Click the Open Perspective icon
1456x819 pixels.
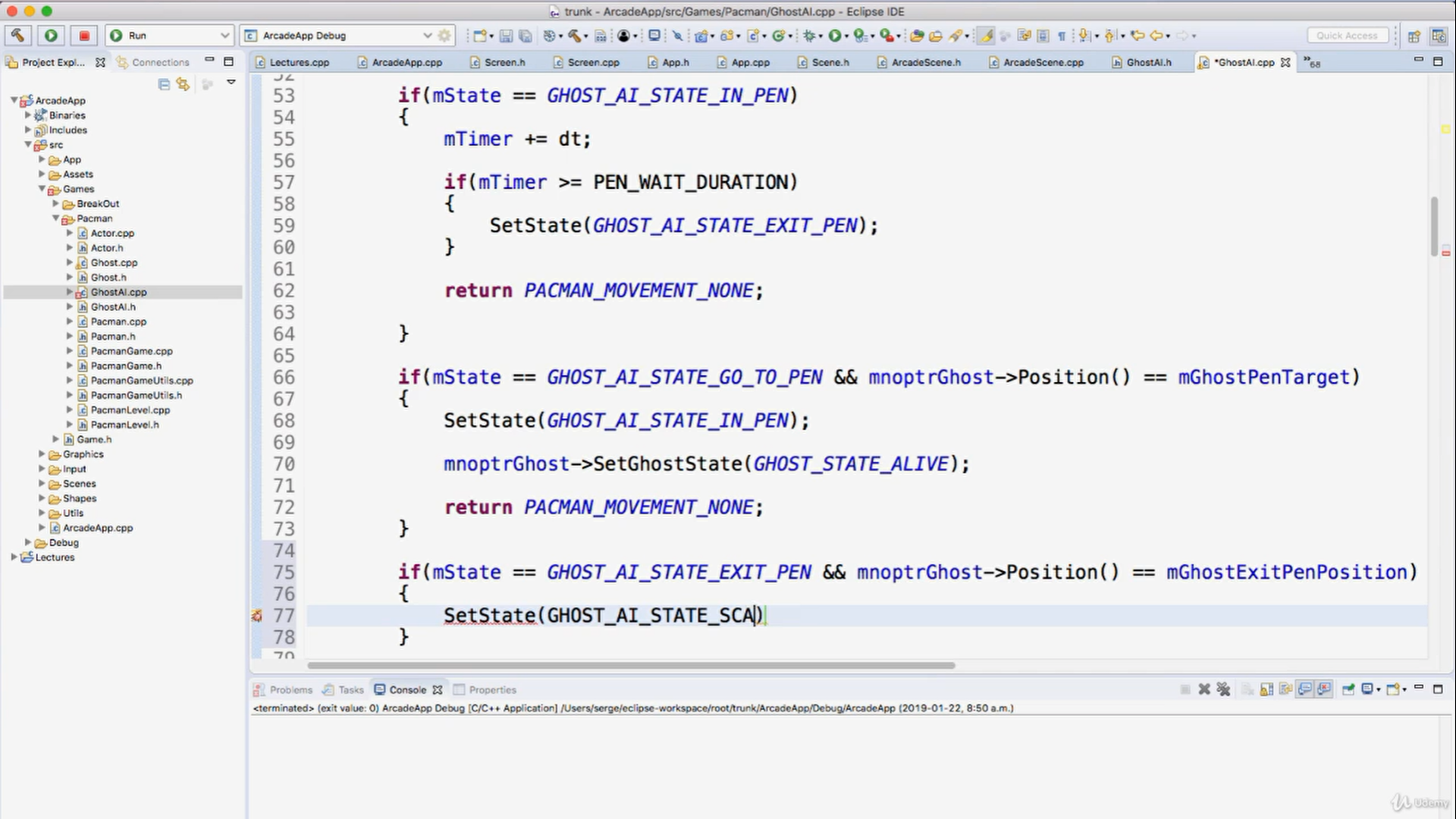pos(1414,36)
